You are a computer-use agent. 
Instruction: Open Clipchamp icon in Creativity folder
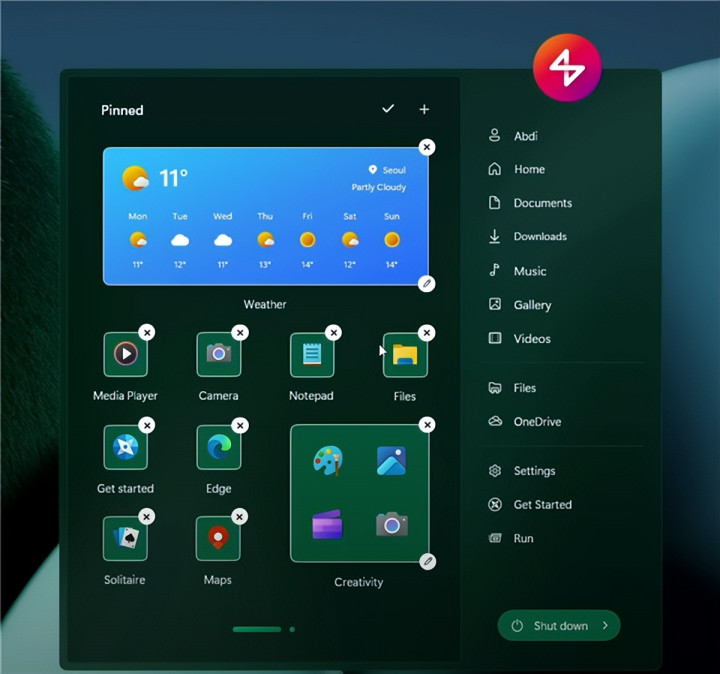(327, 524)
